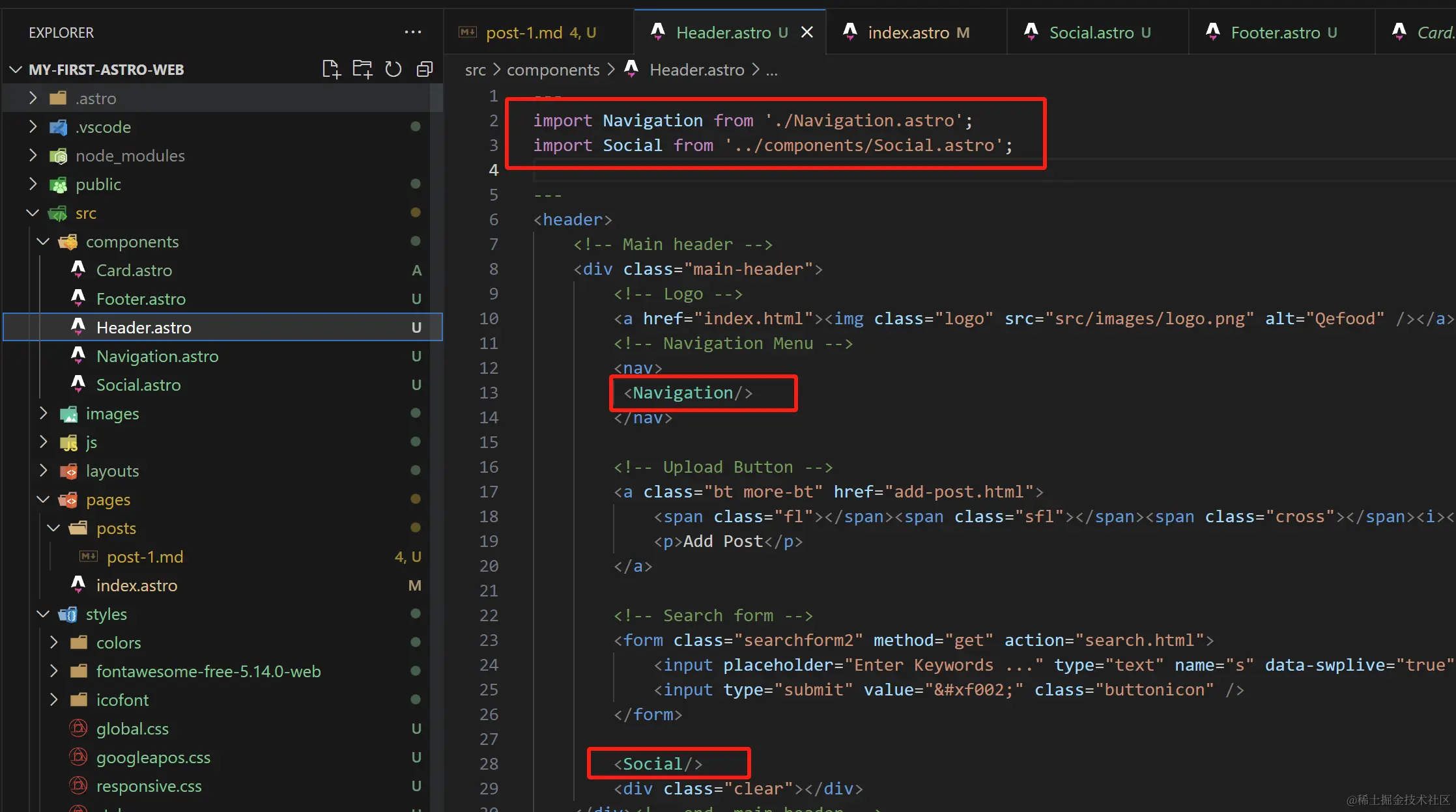This screenshot has height=812, width=1456.
Task: Switch to the index.astro tab
Action: [908, 33]
